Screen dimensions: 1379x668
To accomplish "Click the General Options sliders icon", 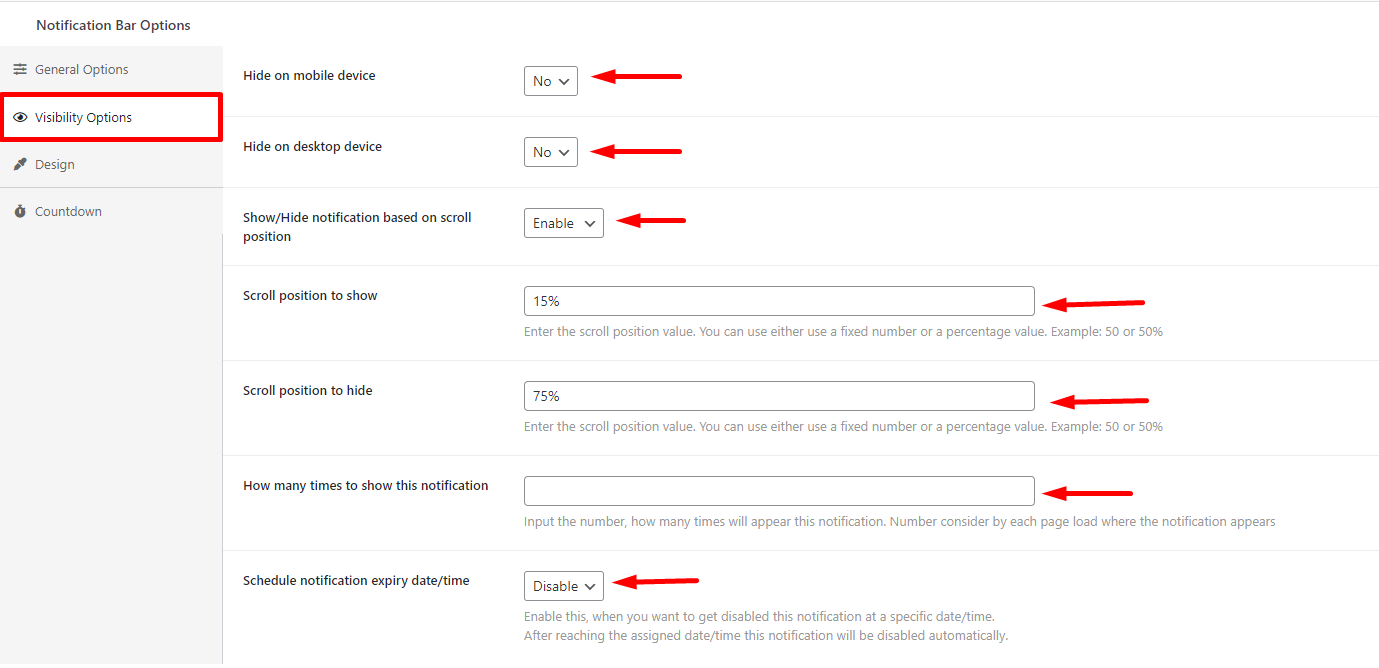I will tap(20, 69).
